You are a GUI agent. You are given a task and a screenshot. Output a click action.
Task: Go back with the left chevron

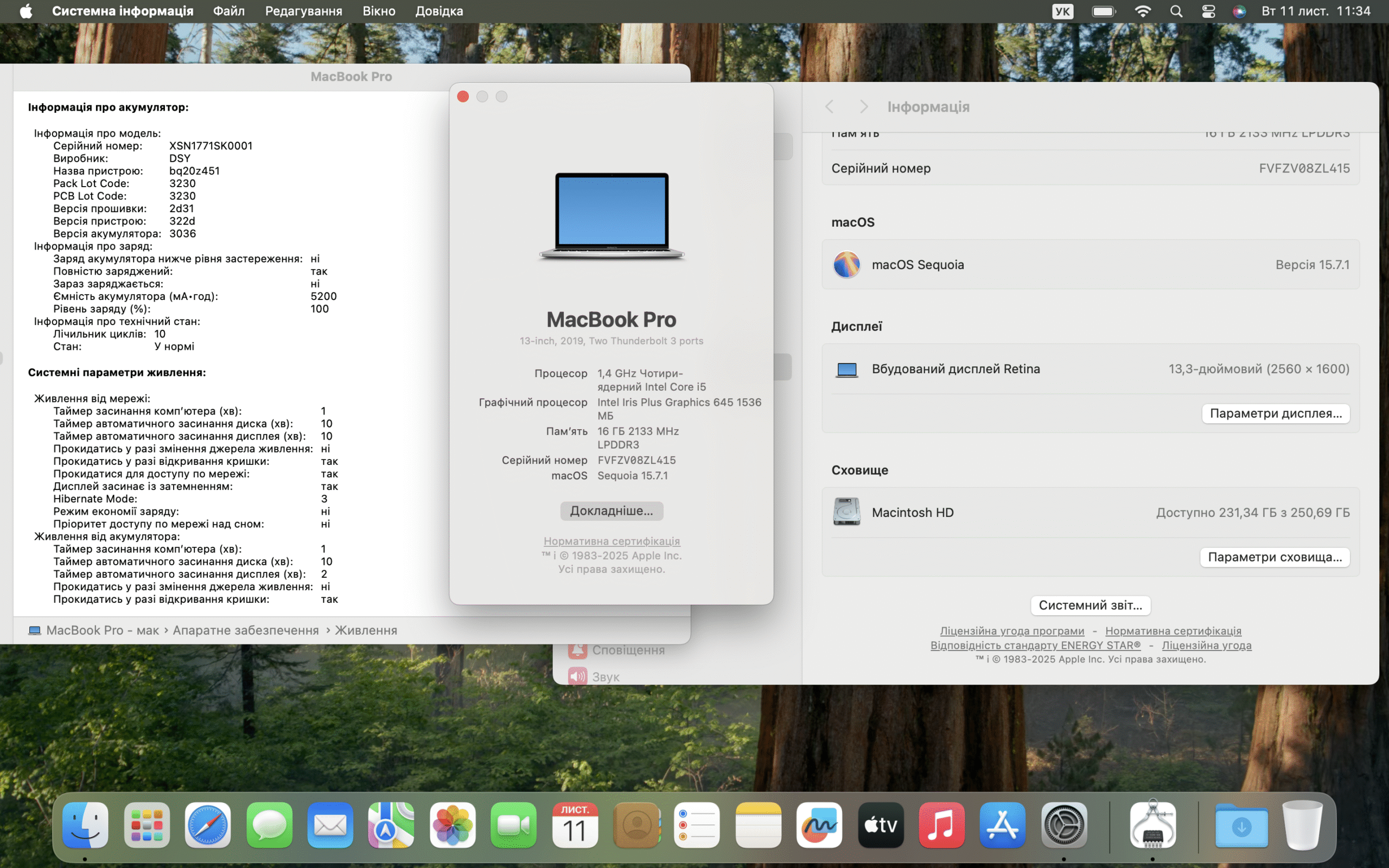coord(830,107)
